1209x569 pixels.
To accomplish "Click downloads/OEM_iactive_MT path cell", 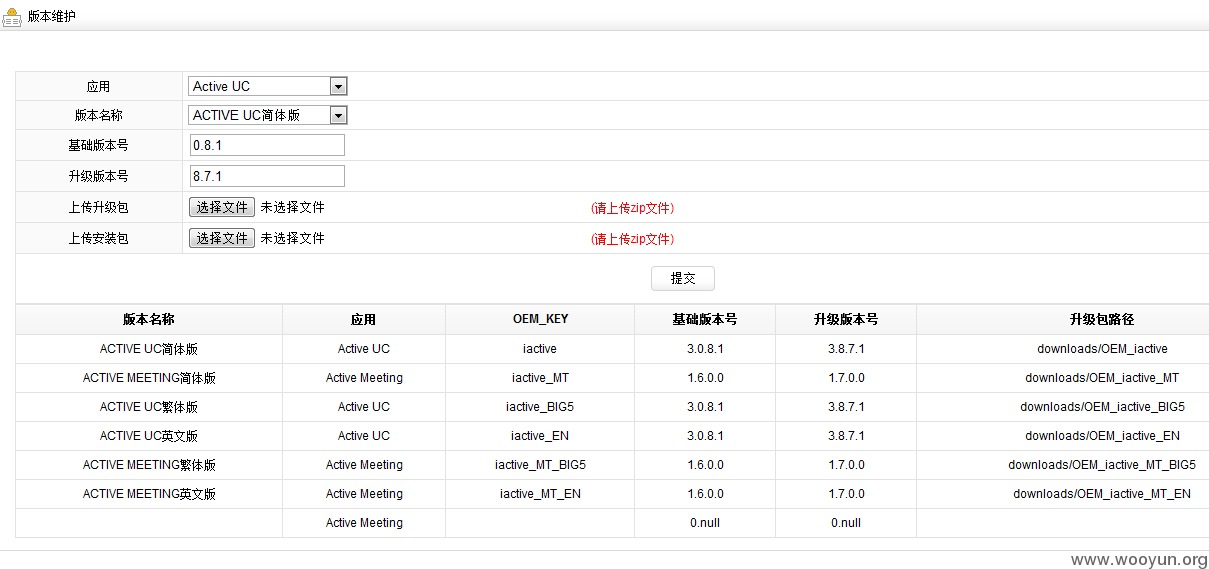I will click(1102, 378).
